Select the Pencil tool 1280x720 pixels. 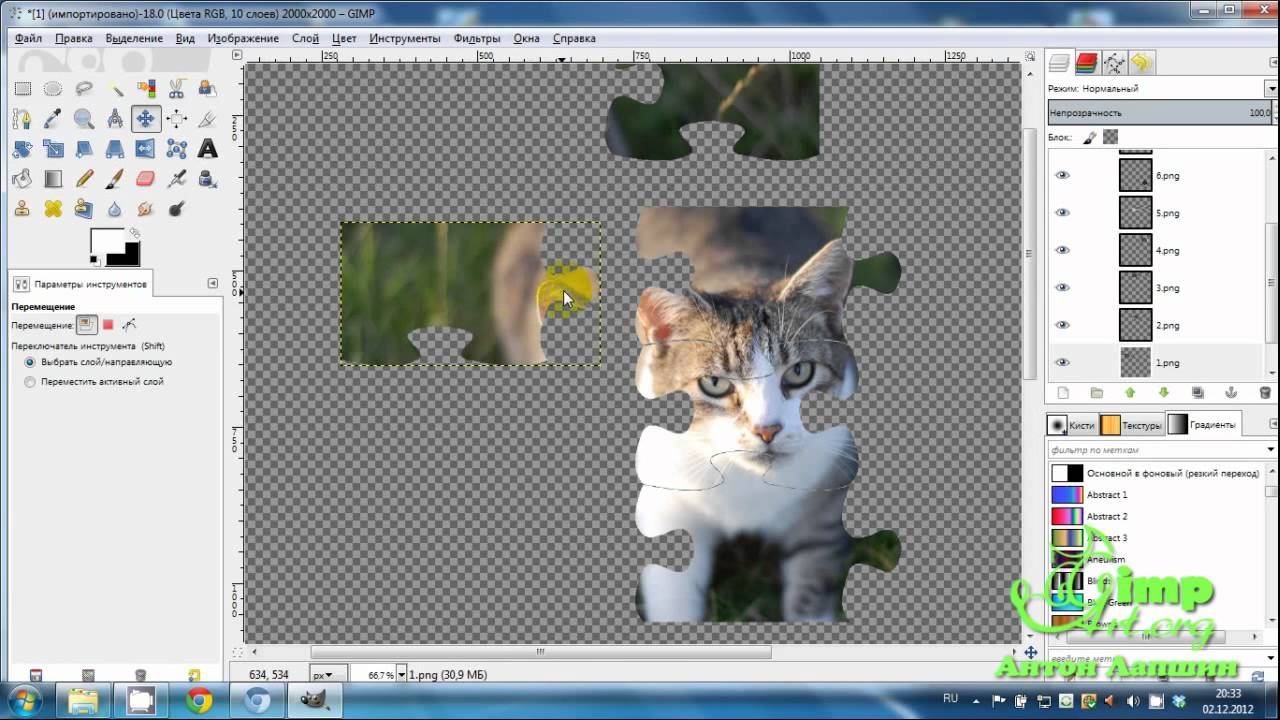coord(84,179)
